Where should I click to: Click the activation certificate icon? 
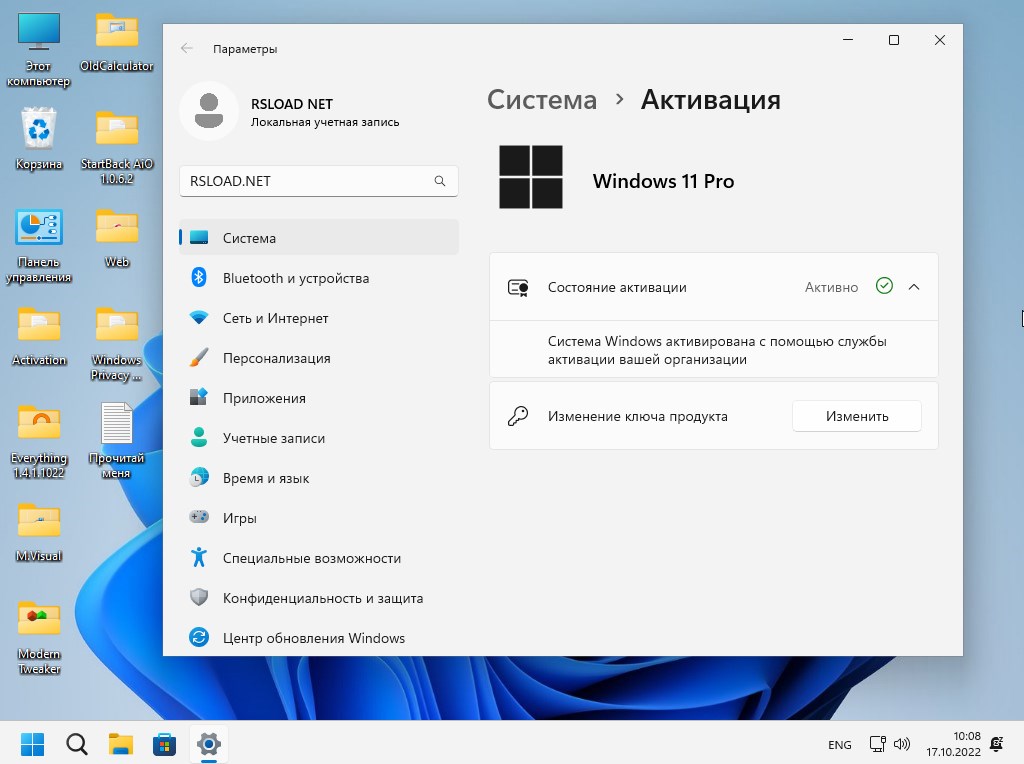pos(518,287)
